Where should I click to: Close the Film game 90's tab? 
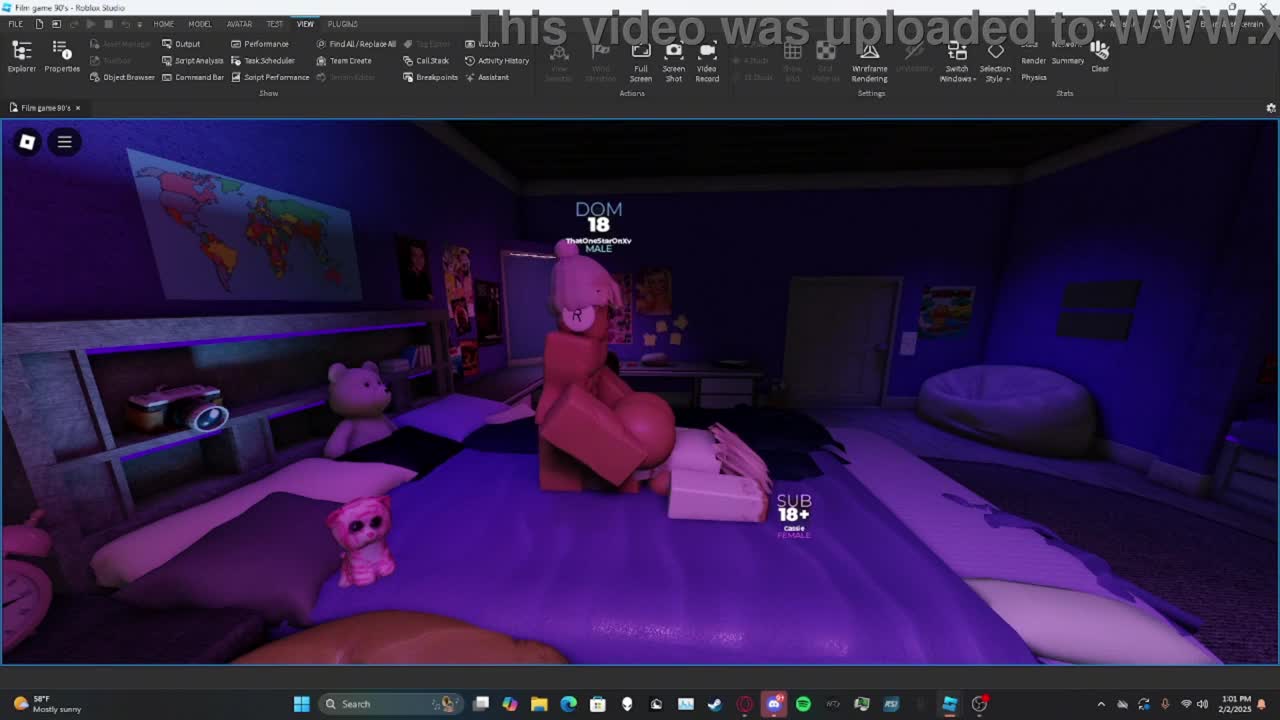pos(77,108)
